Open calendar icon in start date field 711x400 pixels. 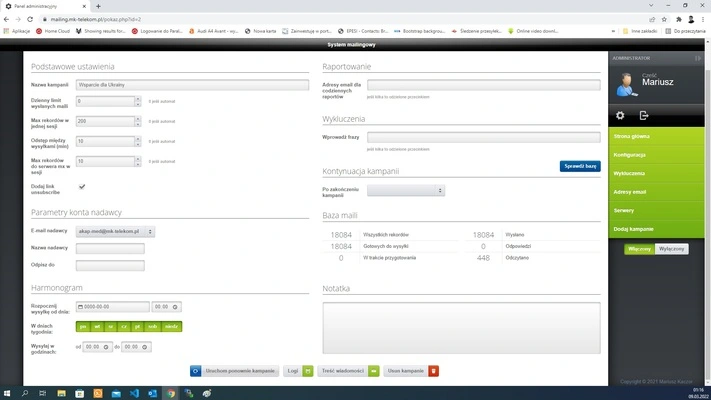click(x=80, y=307)
